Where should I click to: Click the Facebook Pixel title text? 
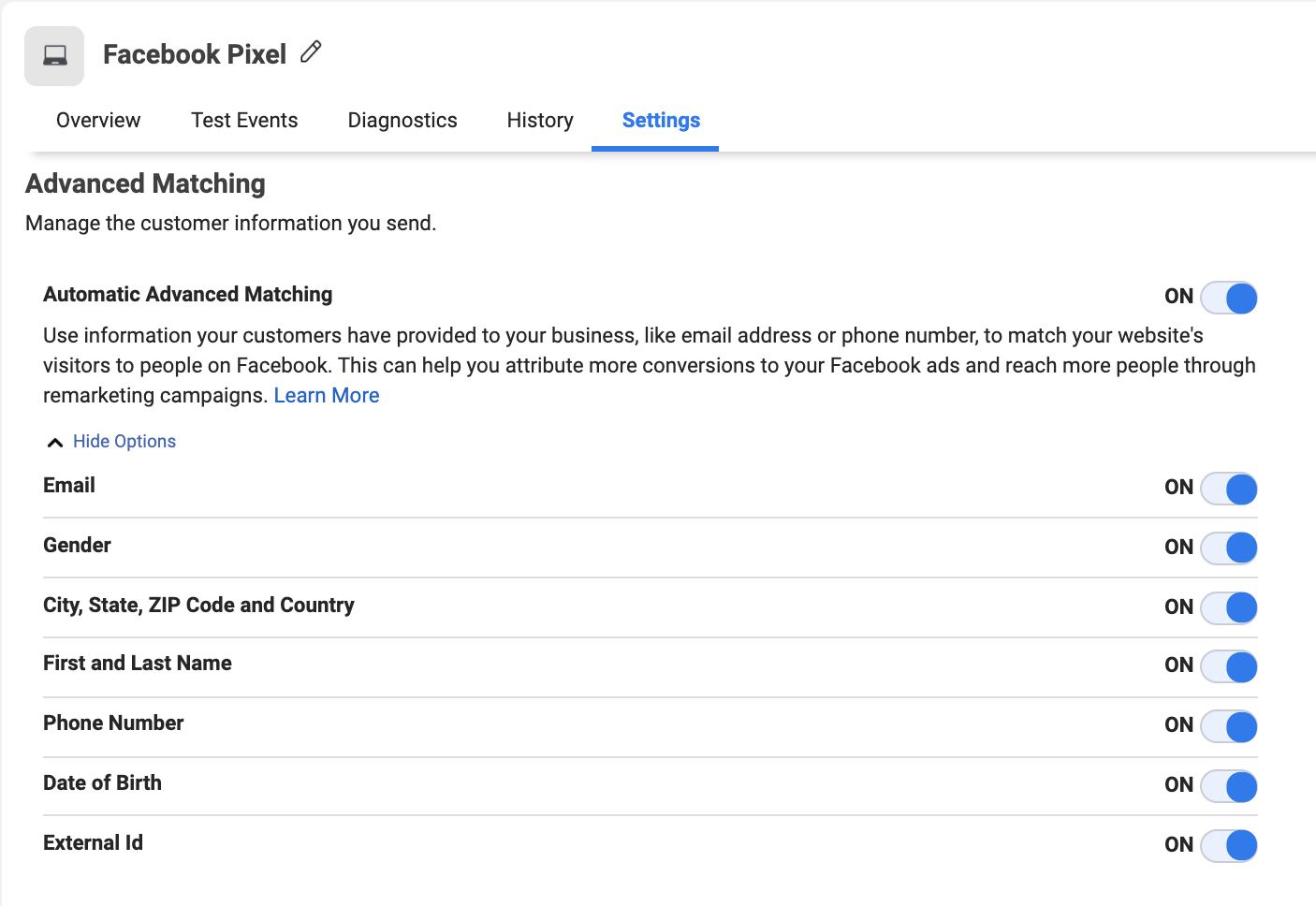(195, 54)
